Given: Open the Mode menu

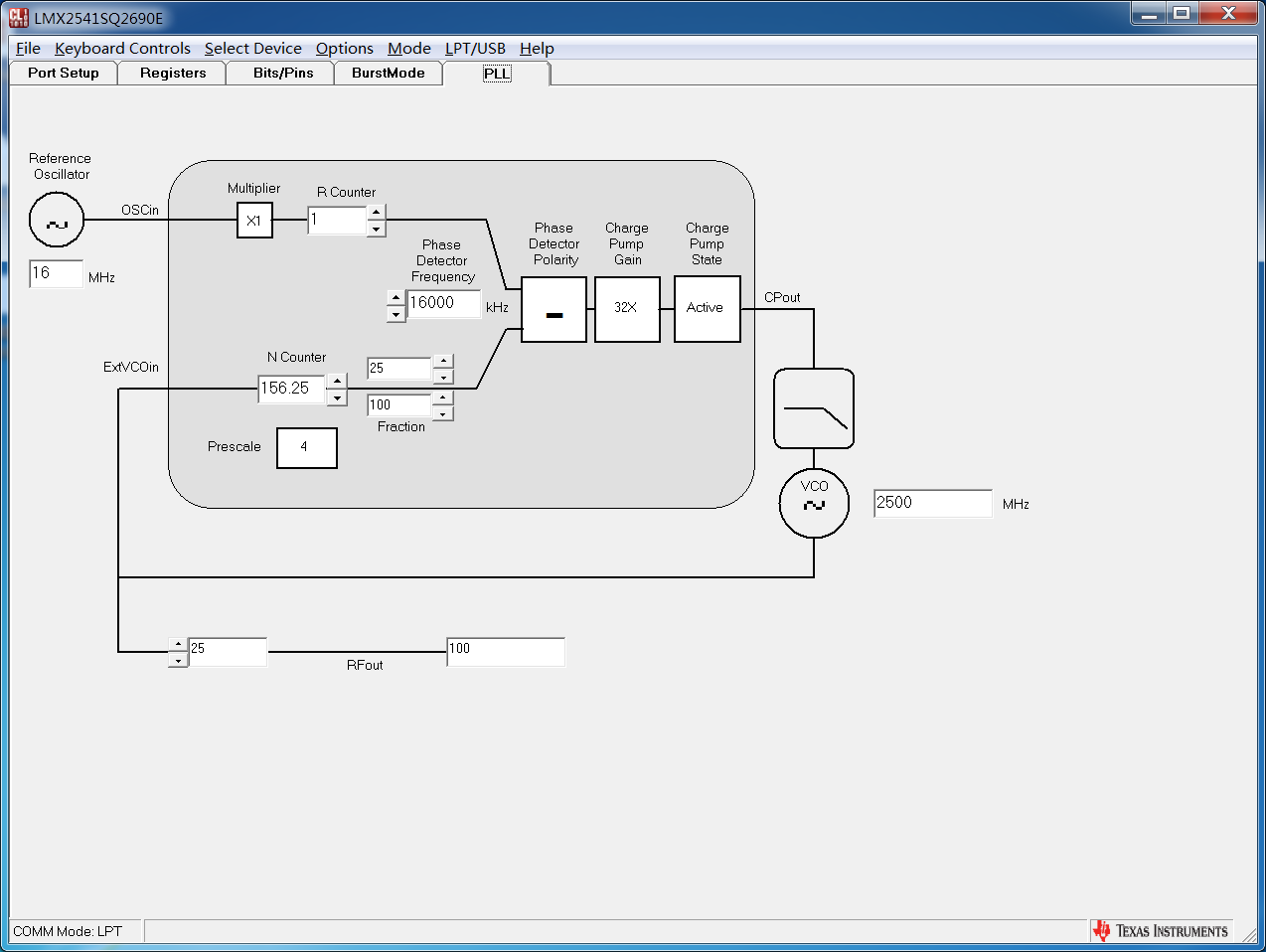Looking at the screenshot, I should [x=409, y=48].
